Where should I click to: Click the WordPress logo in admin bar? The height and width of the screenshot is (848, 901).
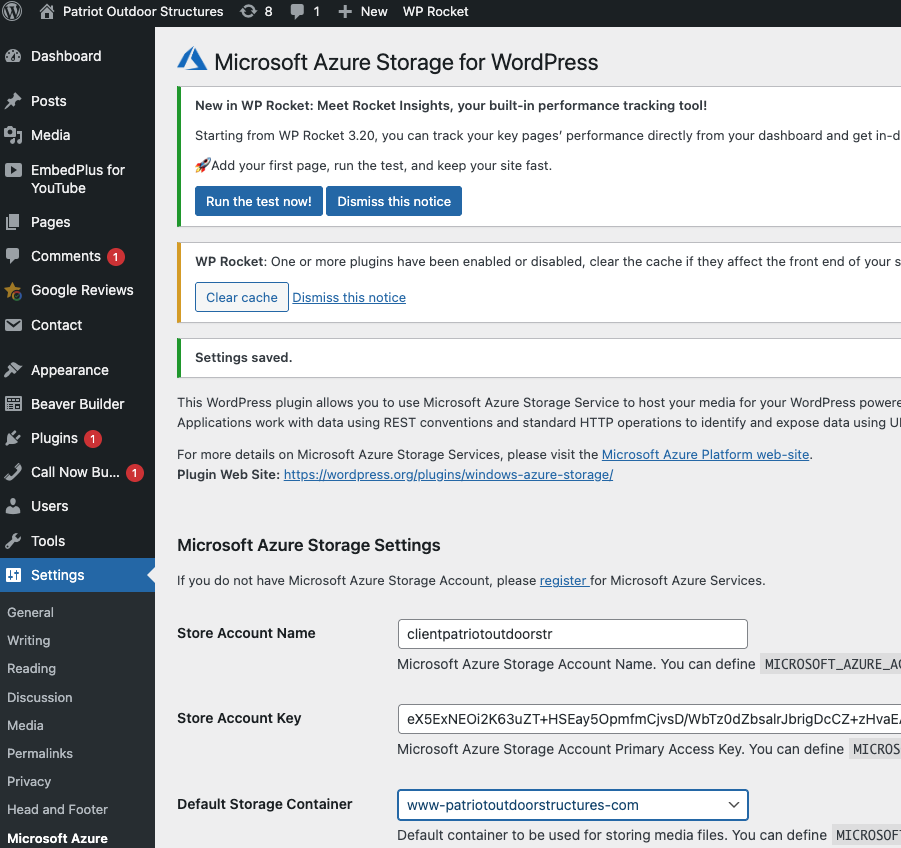tap(12, 12)
